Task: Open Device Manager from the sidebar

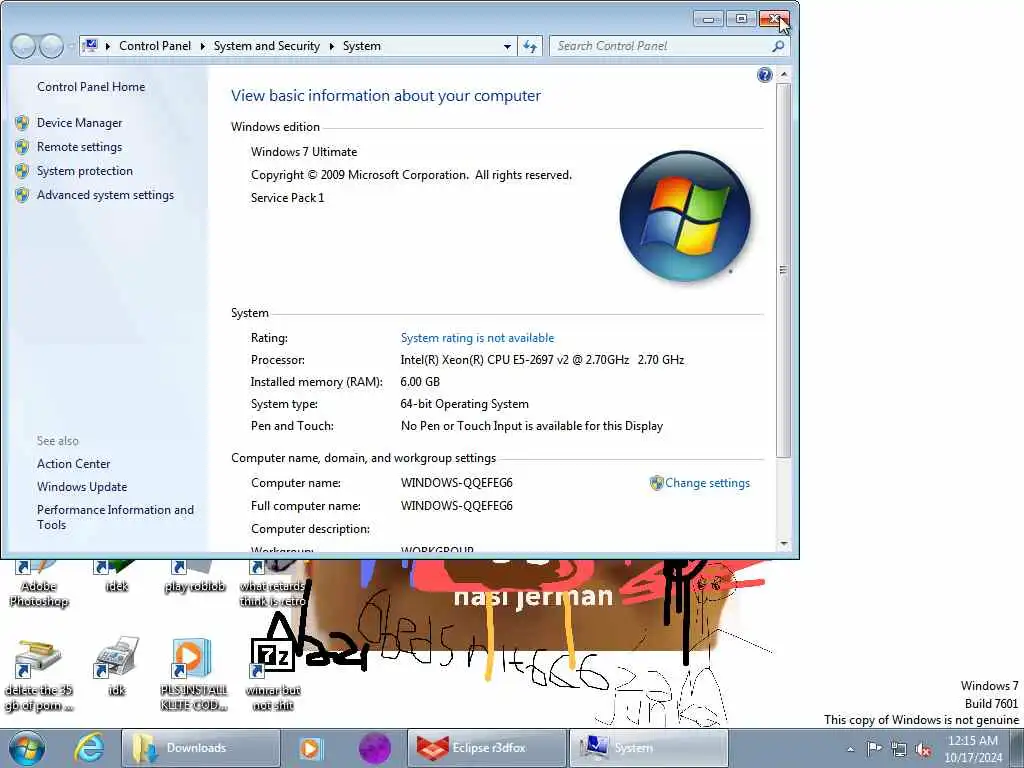Action: click(79, 123)
